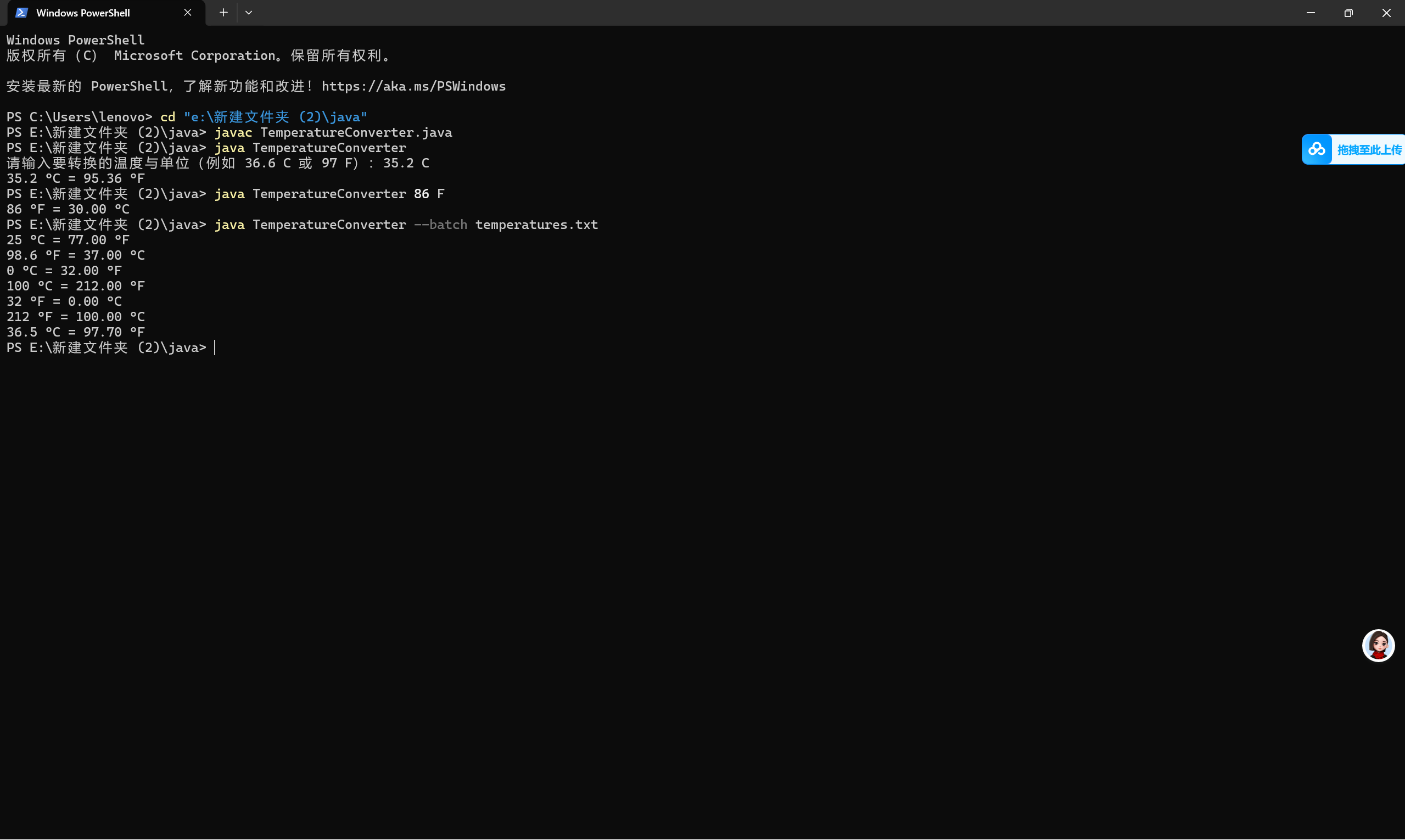Expand the new tab profile dropdown chevron
The height and width of the screenshot is (840, 1405).
click(249, 13)
